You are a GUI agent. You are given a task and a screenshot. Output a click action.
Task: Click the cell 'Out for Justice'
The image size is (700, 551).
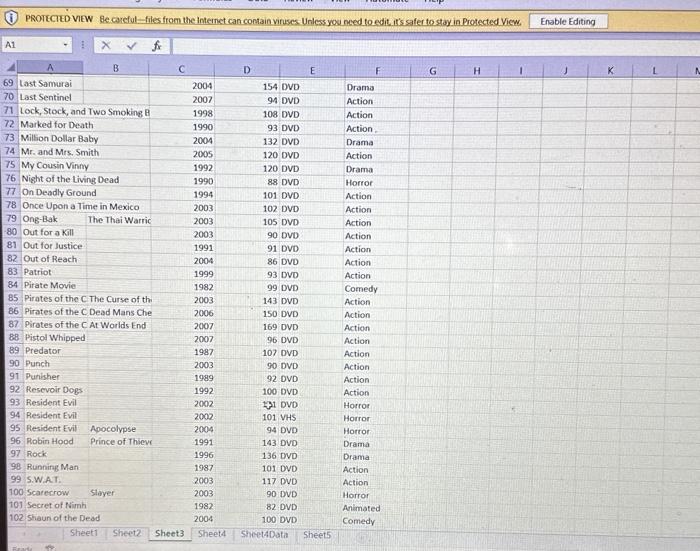point(53,246)
